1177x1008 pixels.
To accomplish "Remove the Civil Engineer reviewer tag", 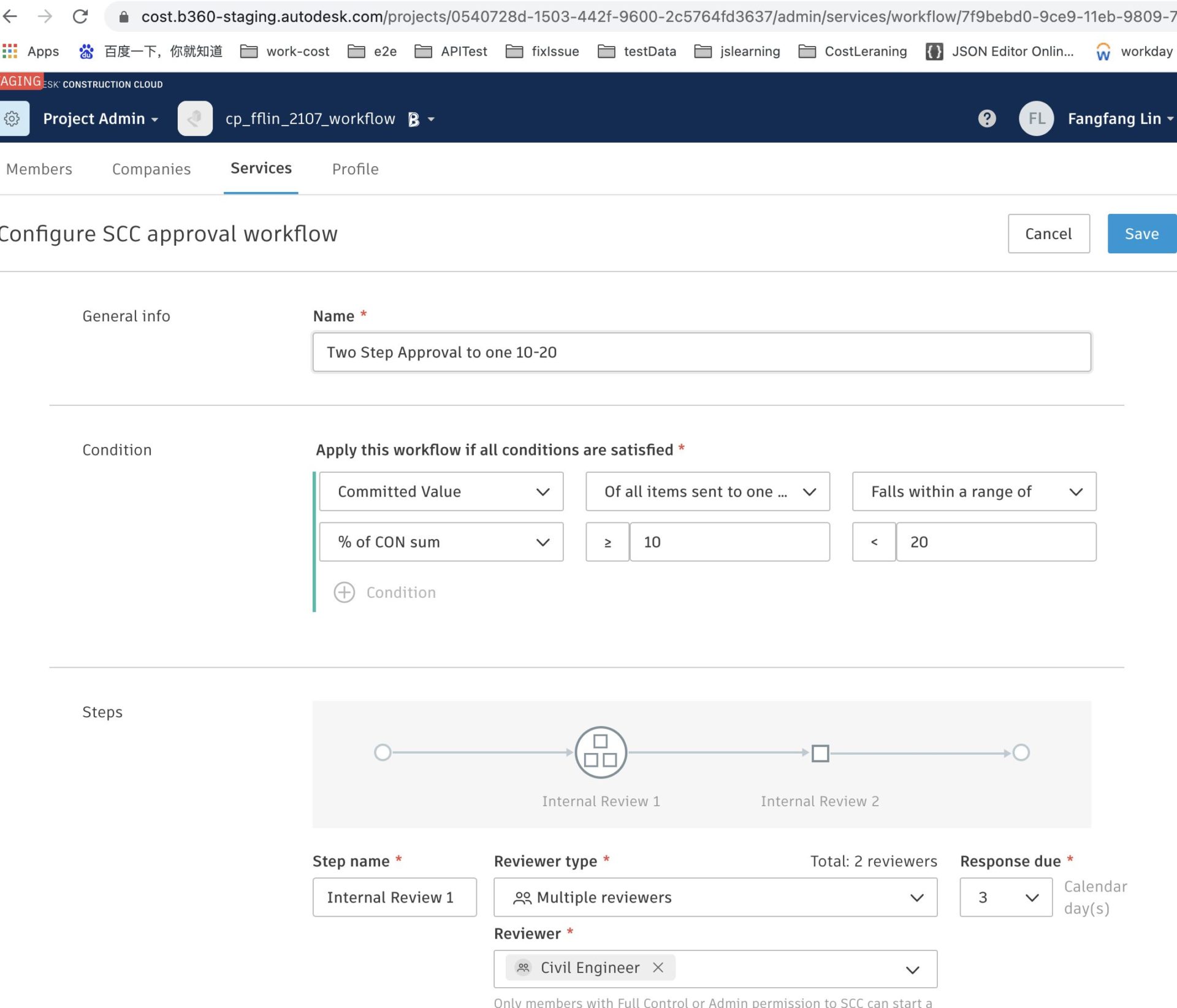I will click(x=658, y=968).
